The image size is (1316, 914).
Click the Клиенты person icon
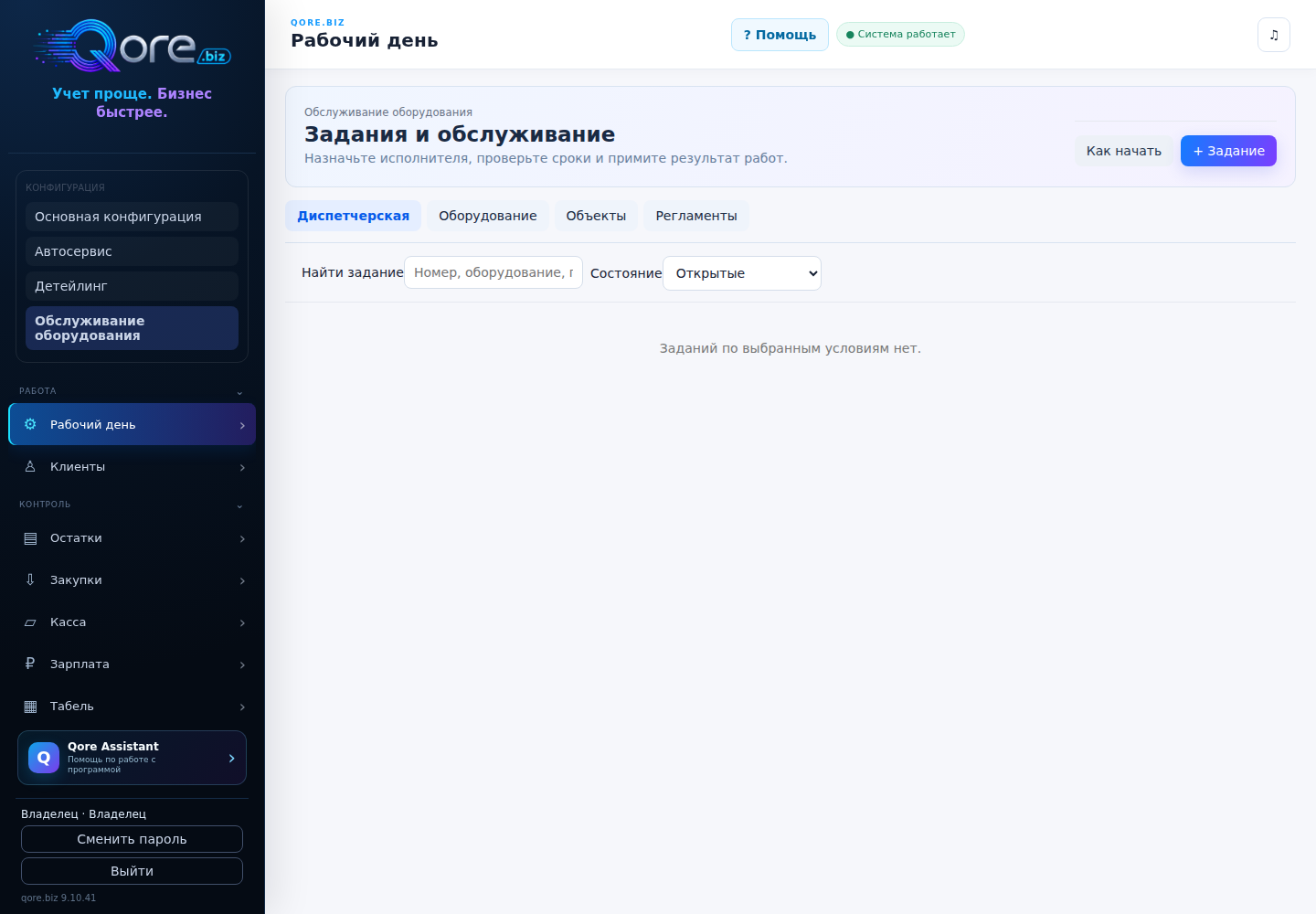click(x=30, y=466)
